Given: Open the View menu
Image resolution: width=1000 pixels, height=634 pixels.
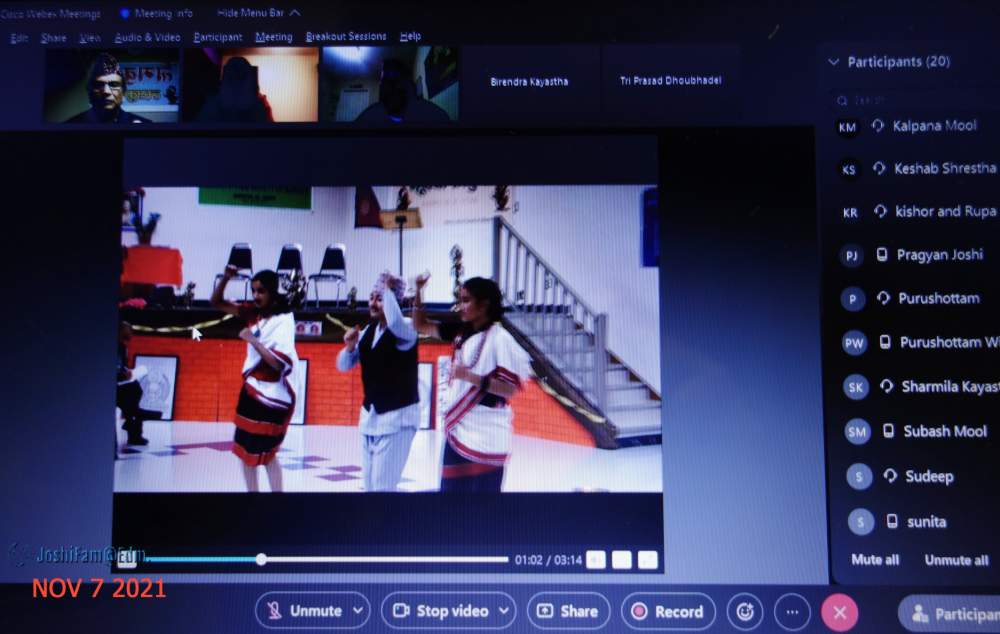Looking at the screenshot, I should pos(90,38).
